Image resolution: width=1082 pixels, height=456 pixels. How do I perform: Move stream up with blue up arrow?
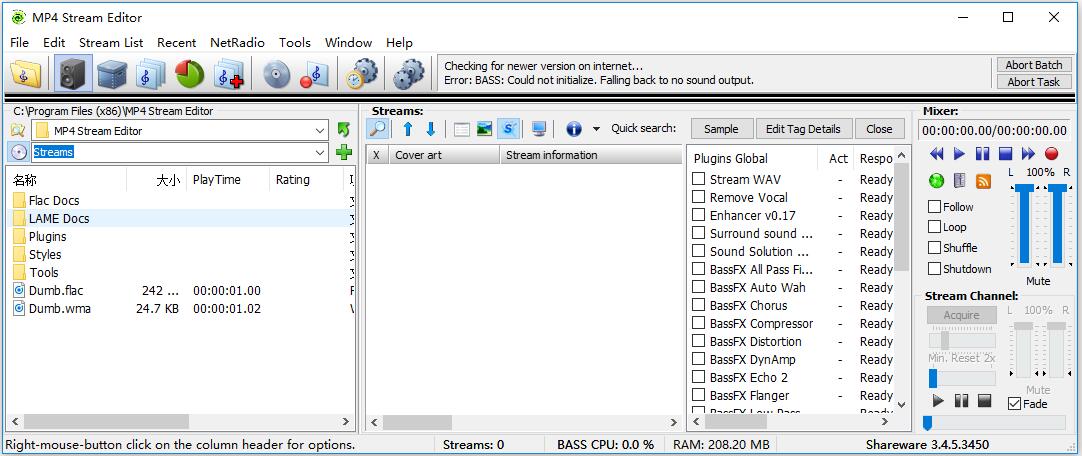408,129
